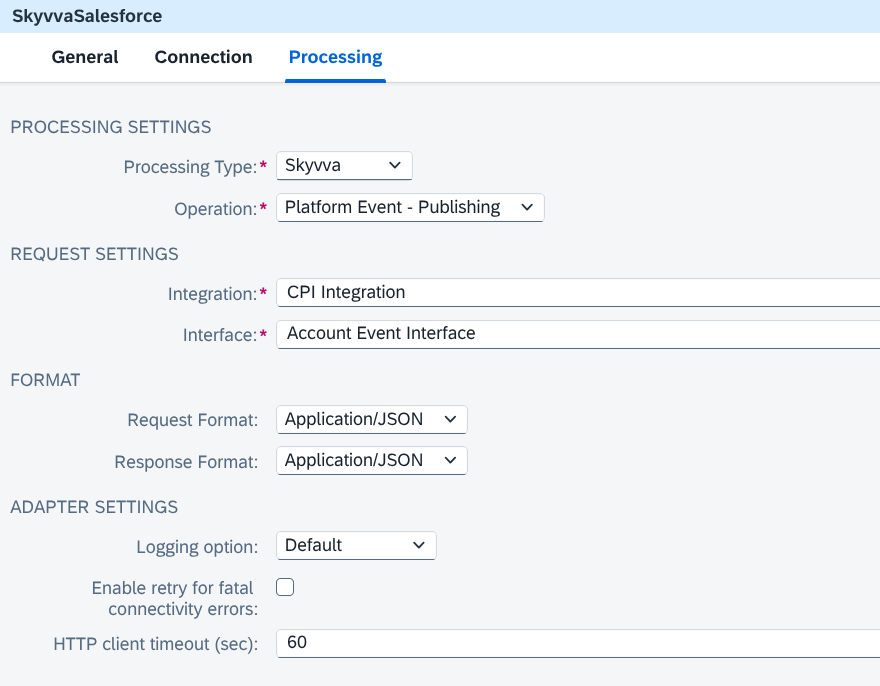This screenshot has height=686, width=880.
Task: Open the Response Format dropdown
Action: [x=372, y=460]
